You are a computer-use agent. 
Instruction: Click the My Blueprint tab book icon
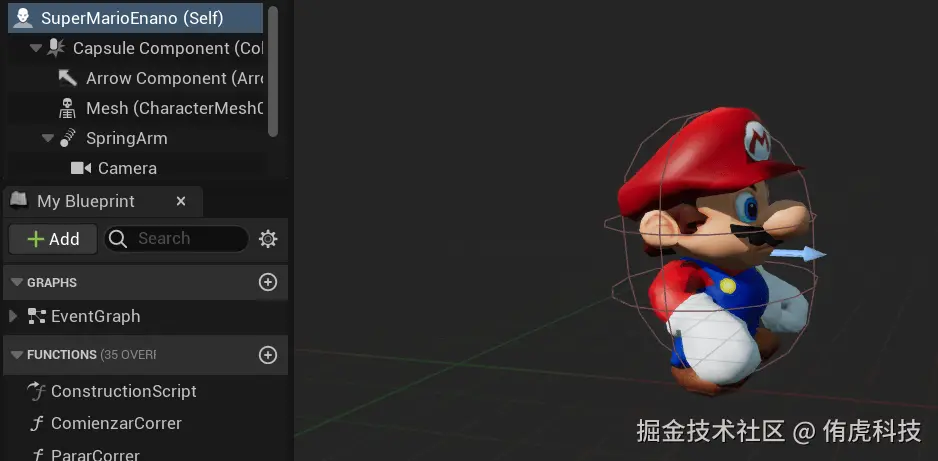20,201
